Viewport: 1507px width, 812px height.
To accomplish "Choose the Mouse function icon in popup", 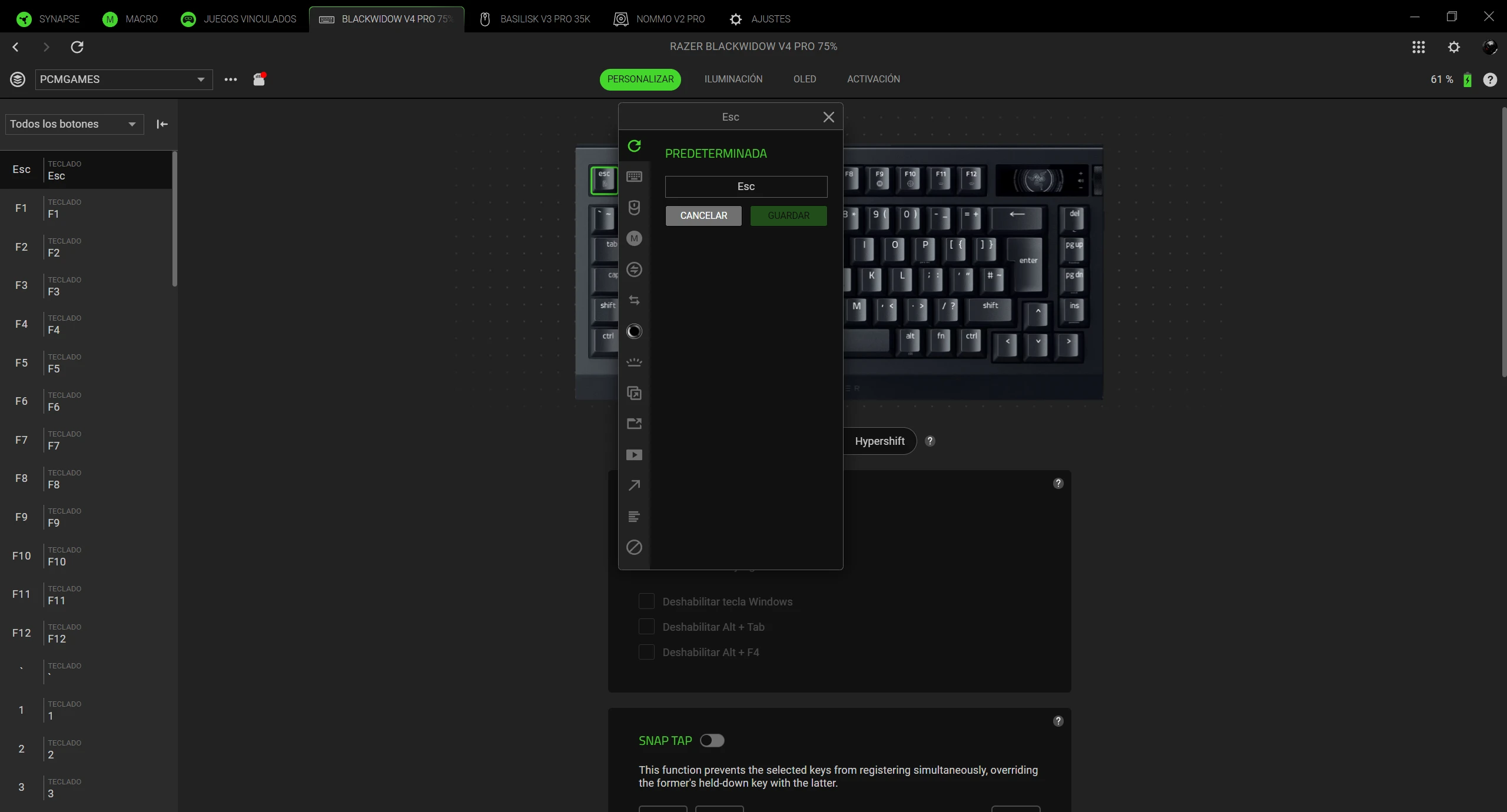I will point(634,208).
